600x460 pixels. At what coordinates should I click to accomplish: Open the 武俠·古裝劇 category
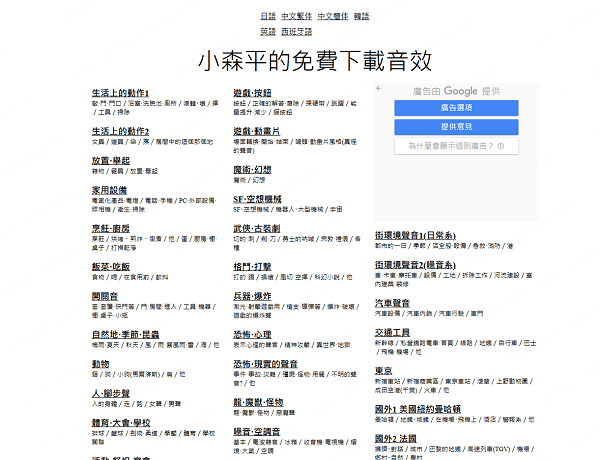[256, 228]
